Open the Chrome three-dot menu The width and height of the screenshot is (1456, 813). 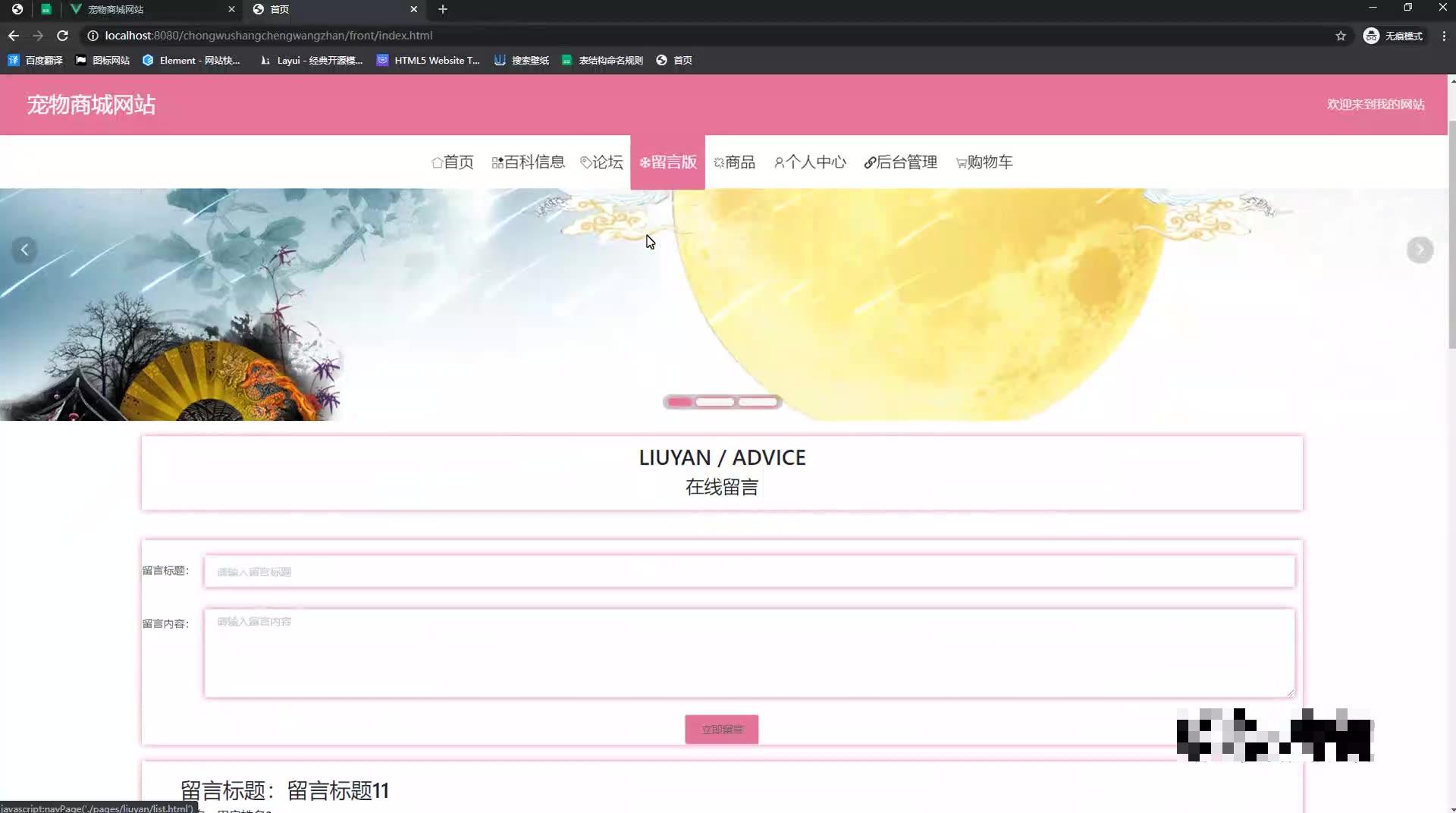1444,36
